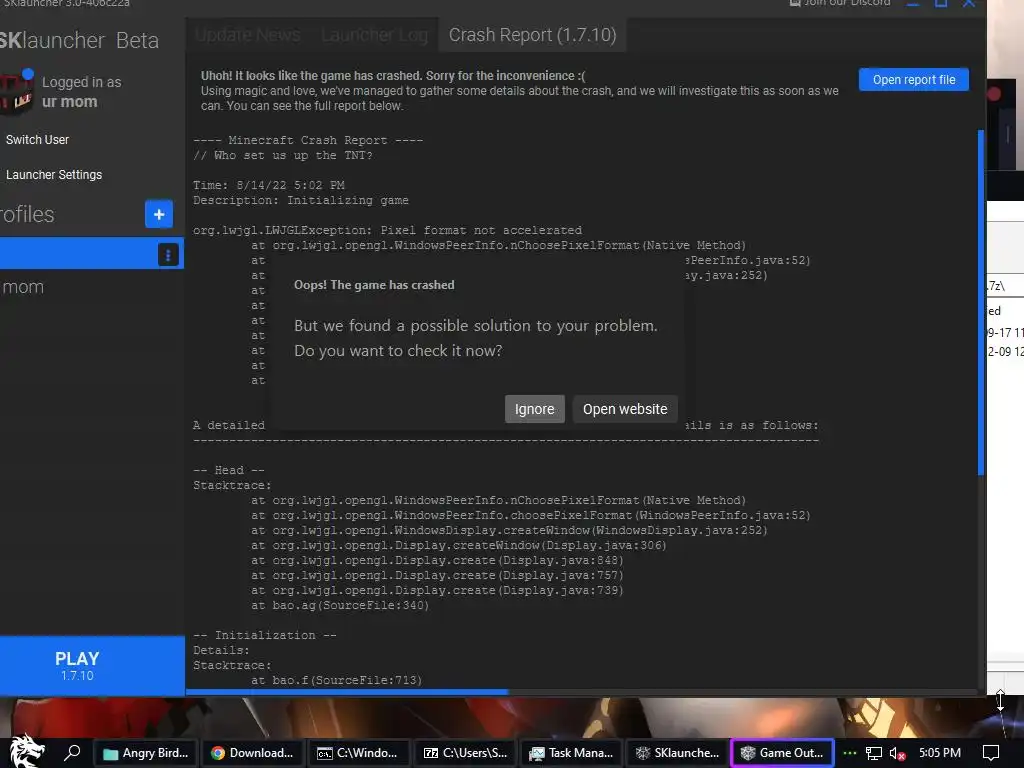Open notification center icon

coord(991,753)
